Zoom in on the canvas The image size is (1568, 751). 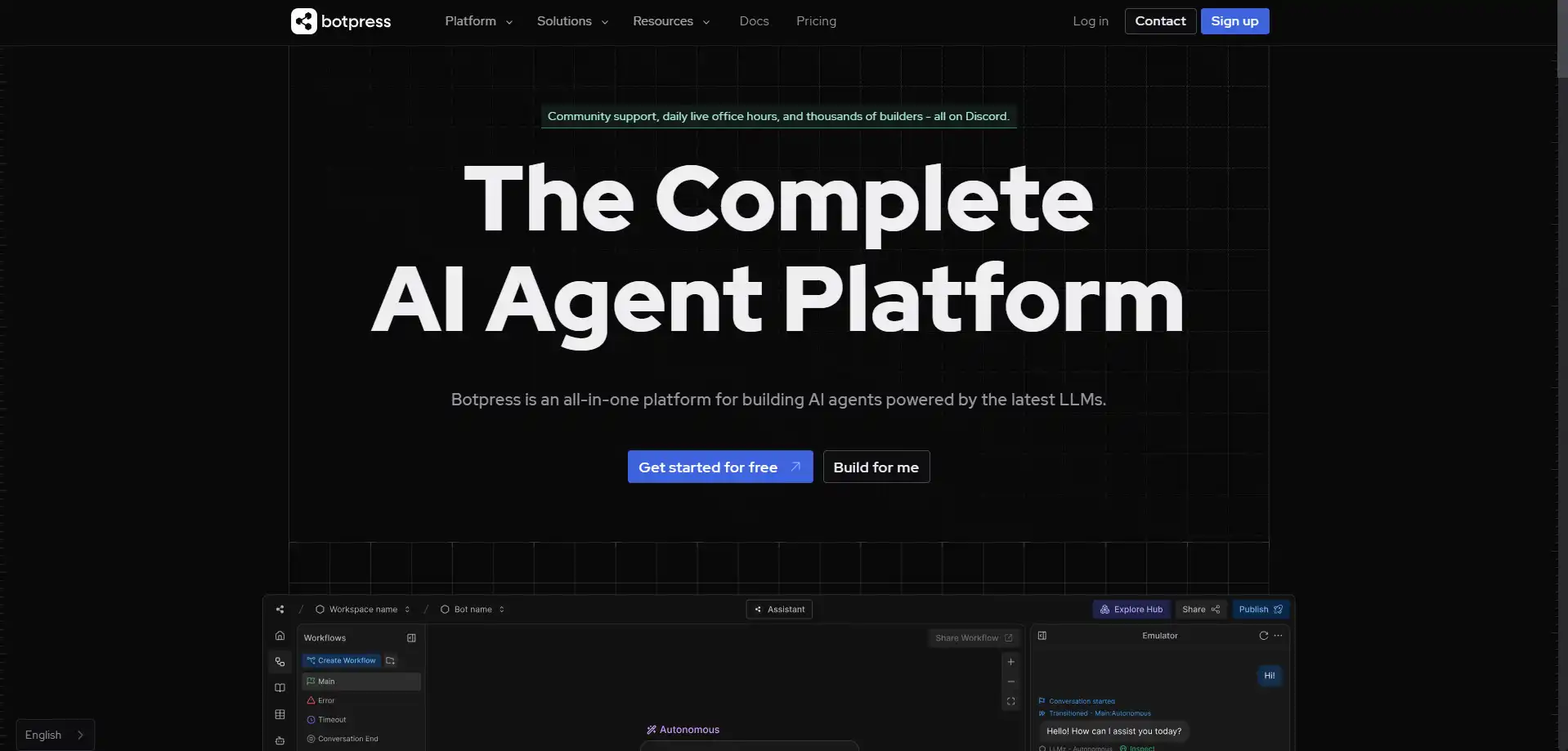click(1010, 662)
